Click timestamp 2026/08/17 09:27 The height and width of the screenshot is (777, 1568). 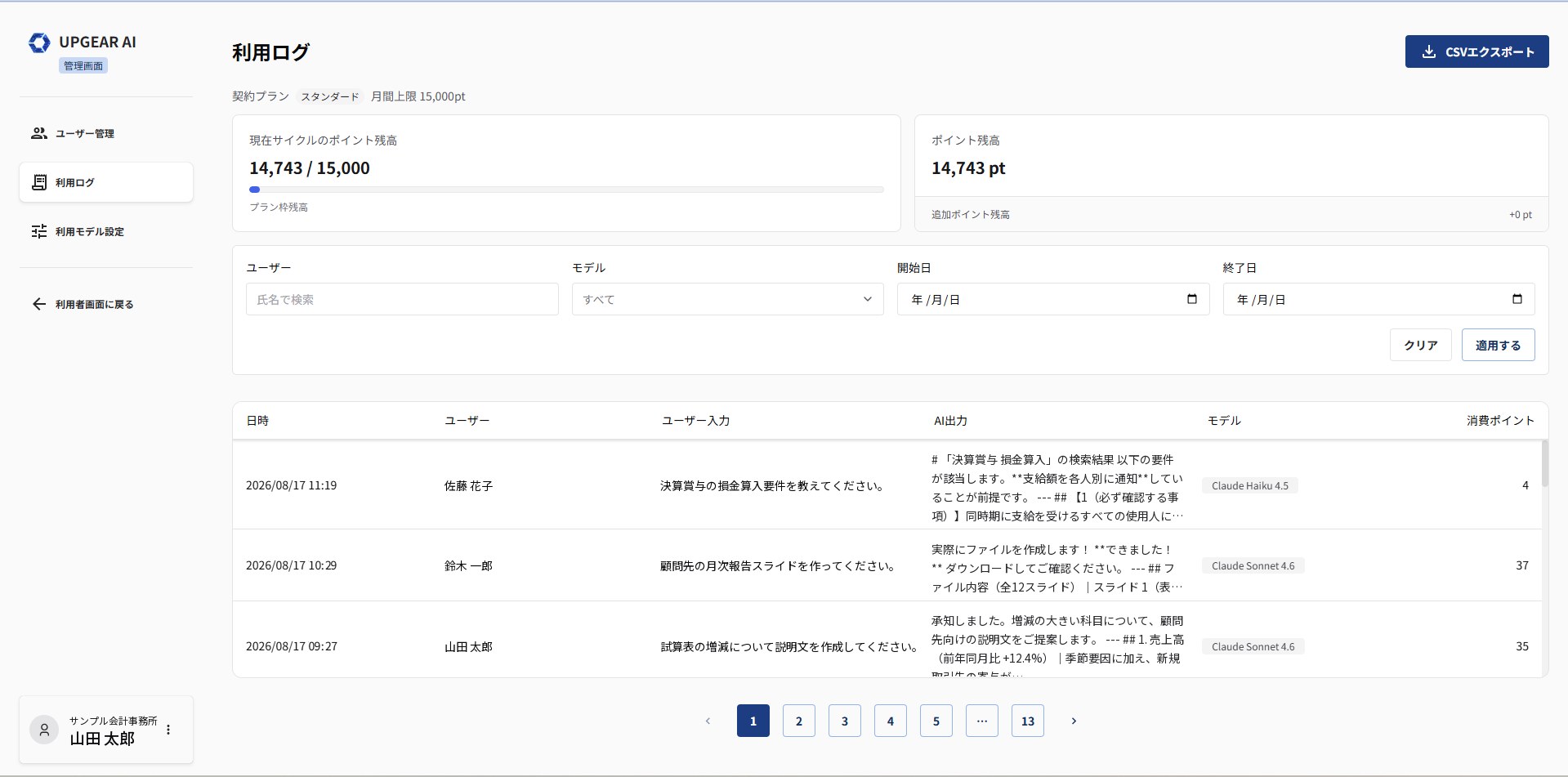click(291, 646)
